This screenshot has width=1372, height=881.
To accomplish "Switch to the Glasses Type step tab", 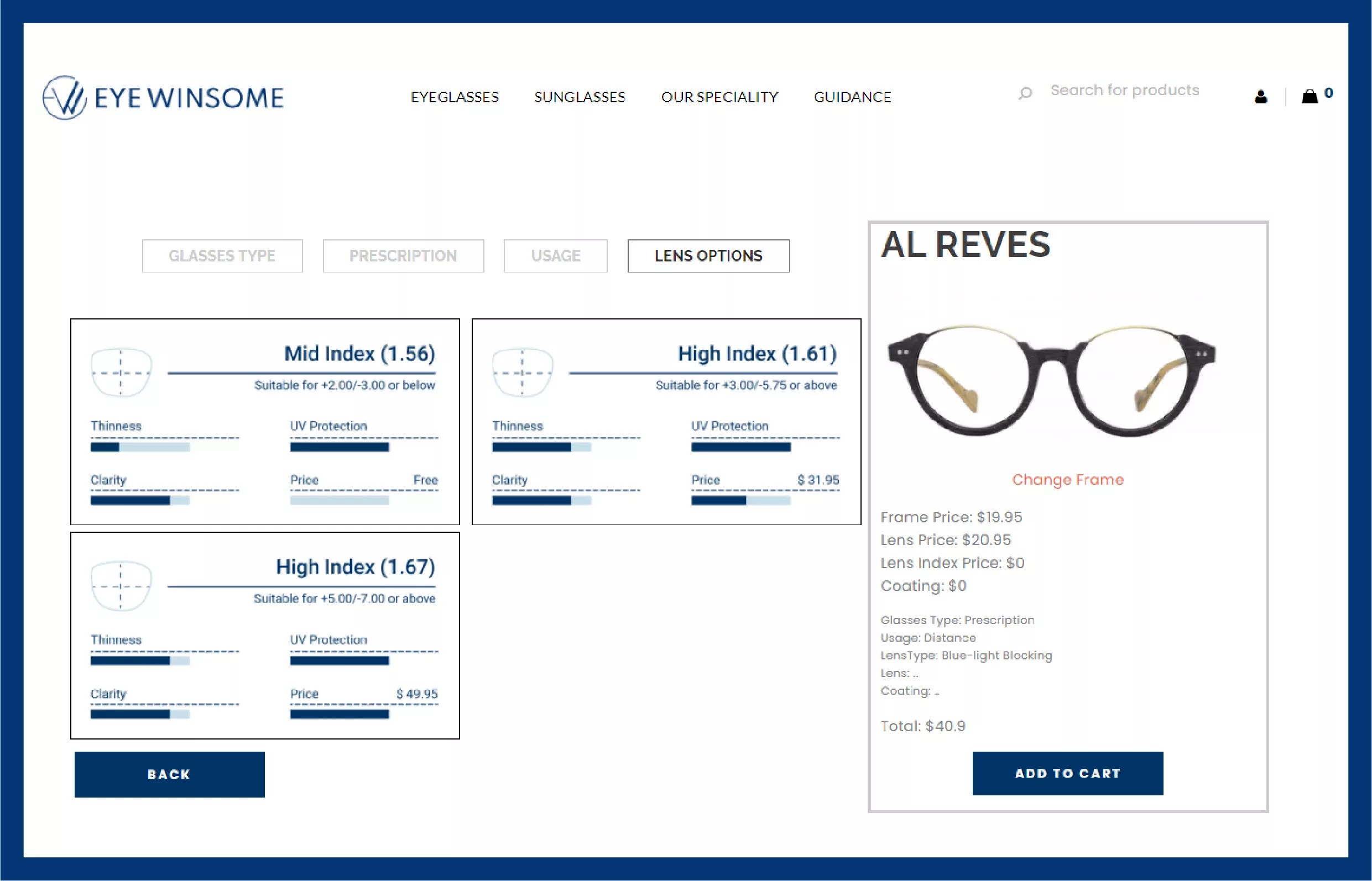I will [222, 256].
